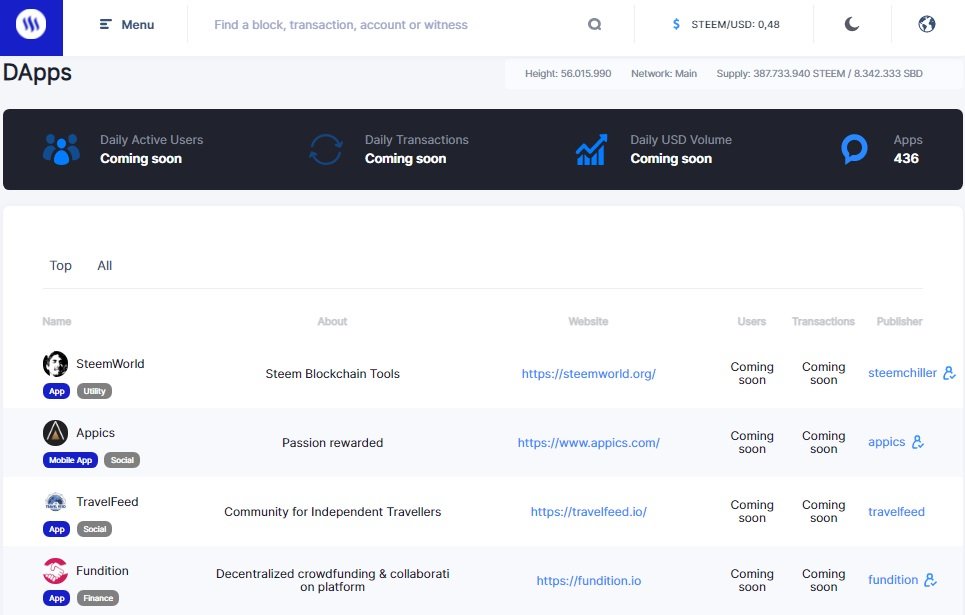The height and width of the screenshot is (615, 965).
Task: Switch to the All tab
Action: point(105,265)
